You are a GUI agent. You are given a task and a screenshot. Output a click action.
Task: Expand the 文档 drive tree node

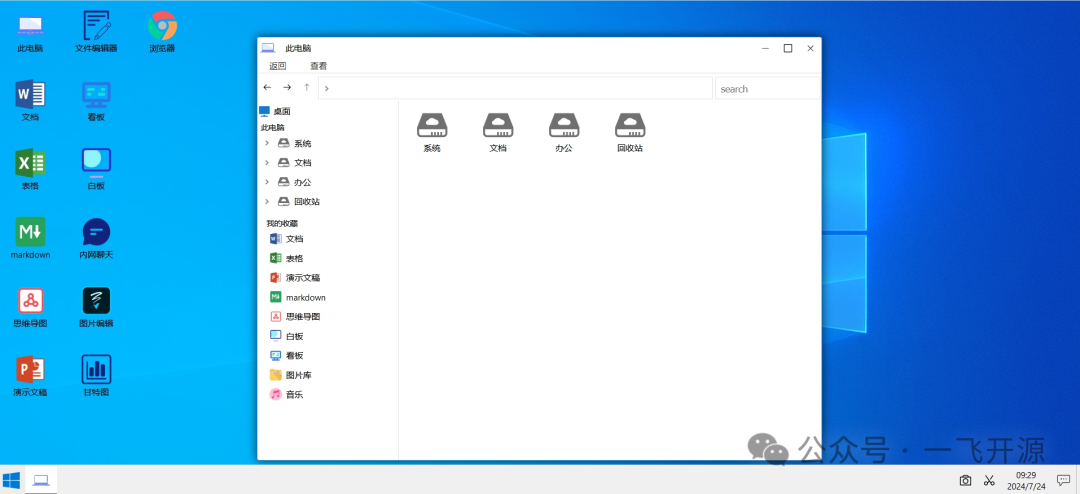tap(267, 162)
